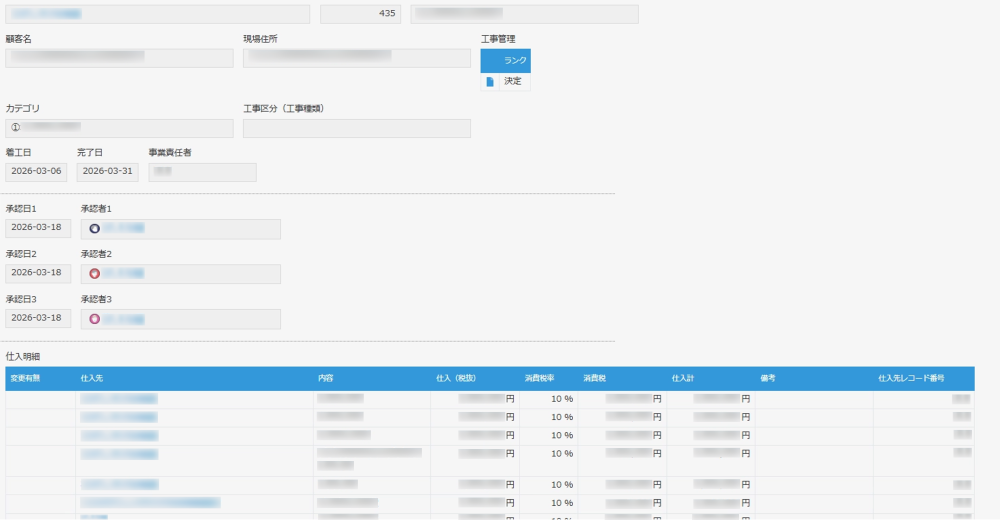Image resolution: width=1000 pixels, height=520 pixels.
Task: Click 完了日 value 2026-03-31
Action: pos(108,172)
